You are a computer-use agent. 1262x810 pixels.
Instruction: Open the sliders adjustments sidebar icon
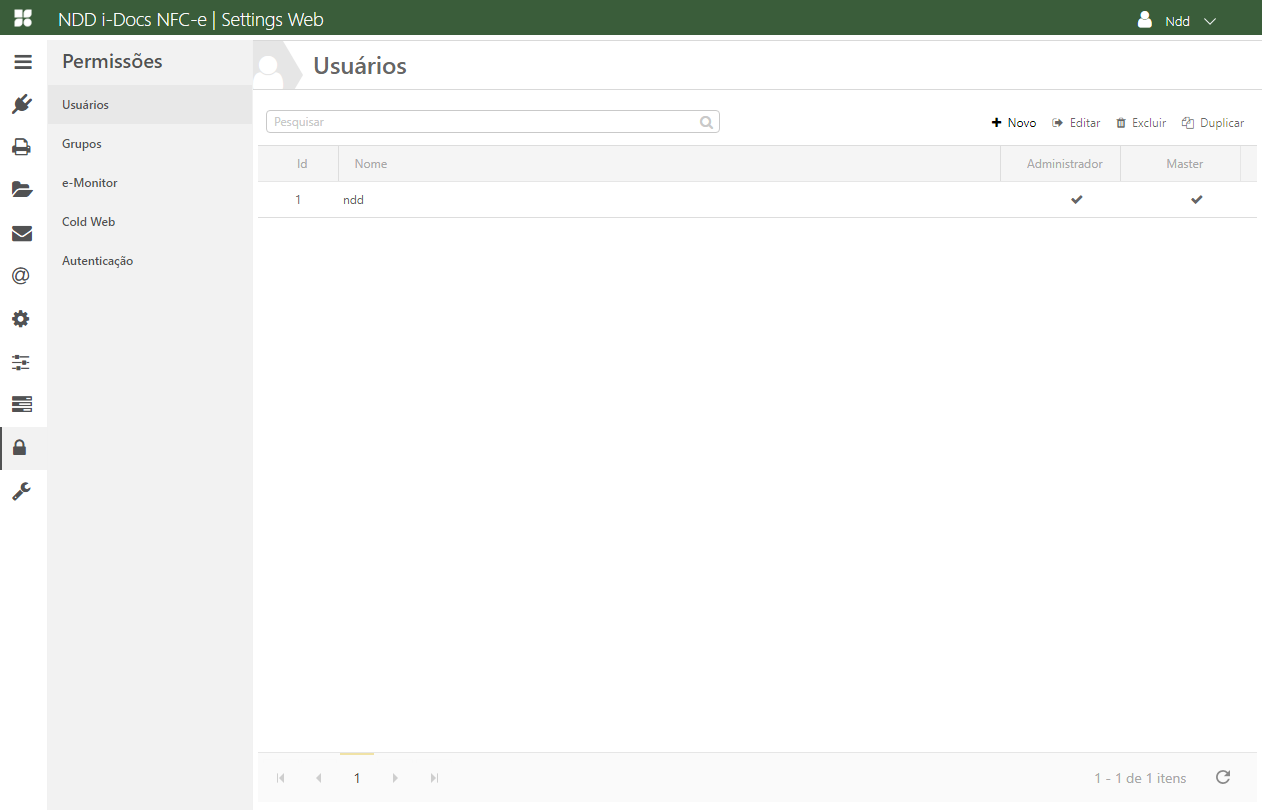click(x=21, y=362)
